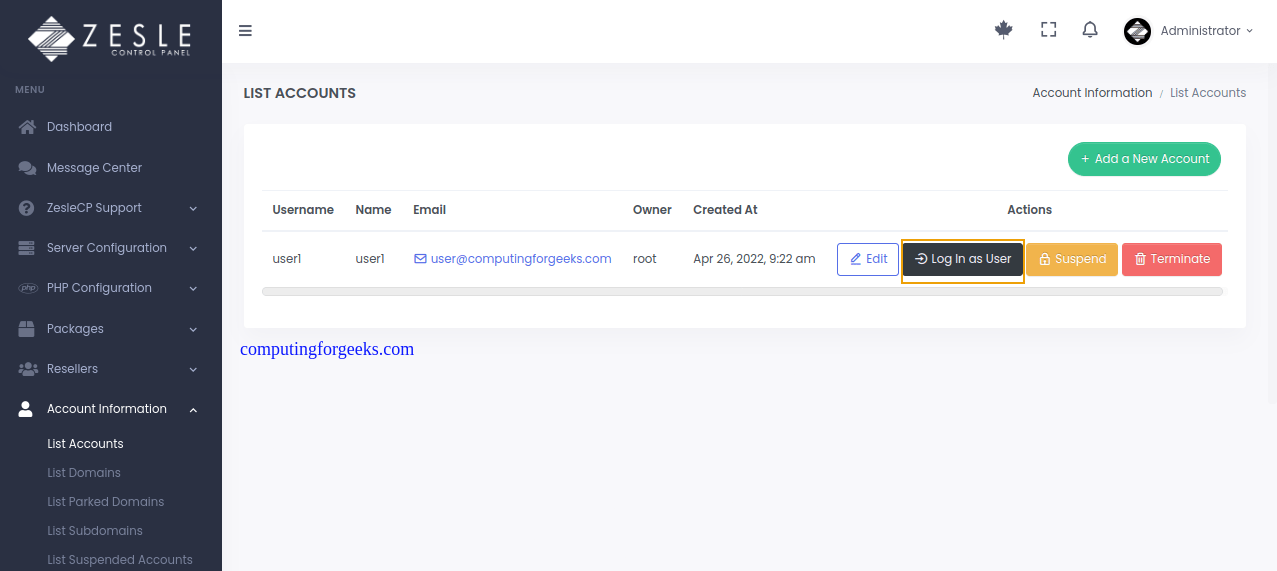The width and height of the screenshot is (1277, 571).
Task: Click the Owner column header
Action: pyautogui.click(x=652, y=210)
